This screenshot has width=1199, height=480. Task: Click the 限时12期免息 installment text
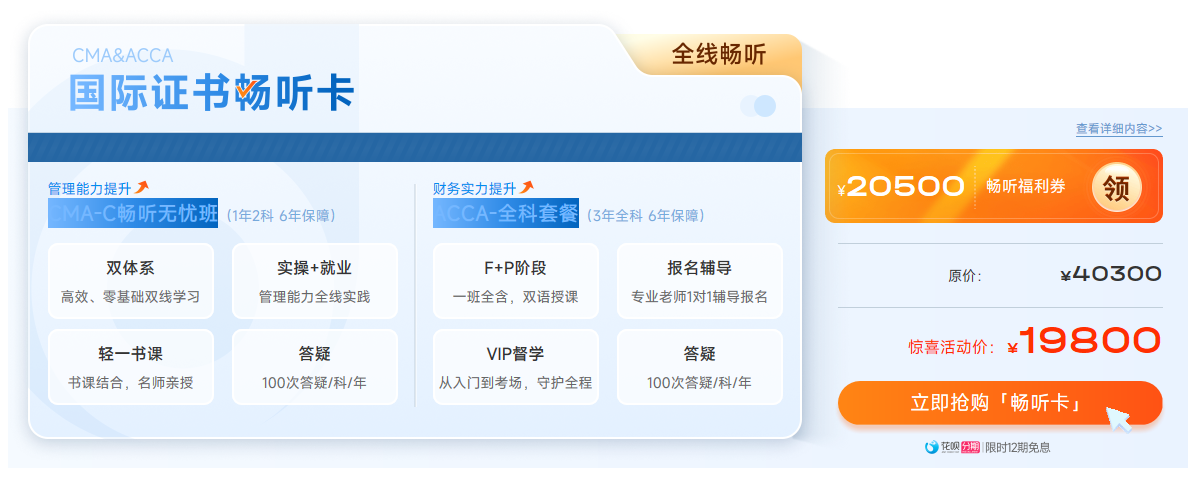pos(1017,448)
